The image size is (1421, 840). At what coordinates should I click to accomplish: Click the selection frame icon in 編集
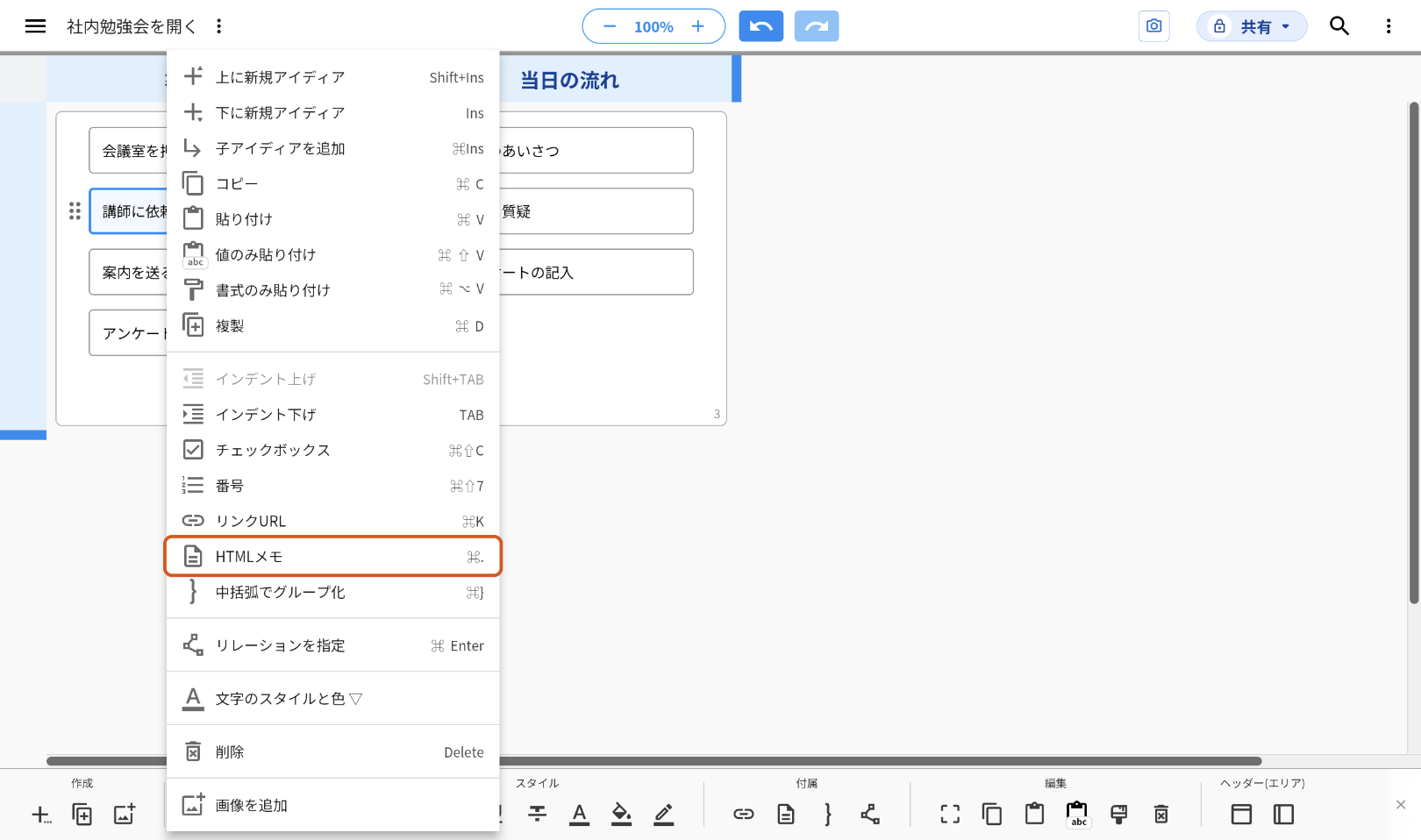[x=950, y=815]
